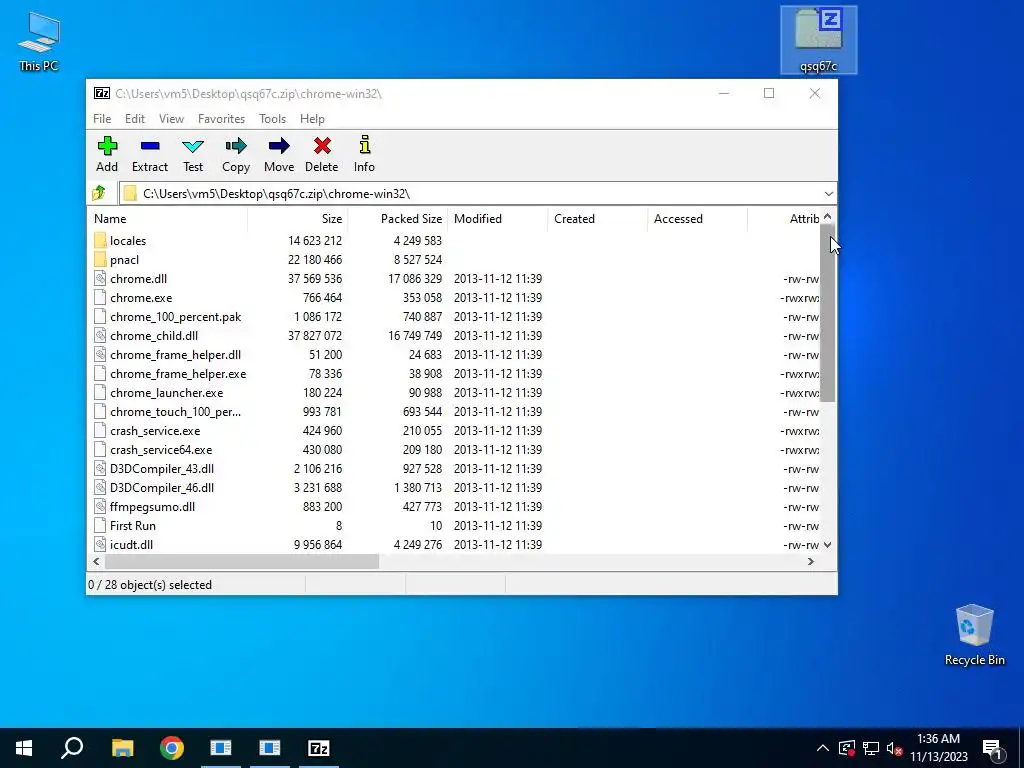1024x768 pixels.
Task: Expand the address path dropdown
Action: pos(828,193)
